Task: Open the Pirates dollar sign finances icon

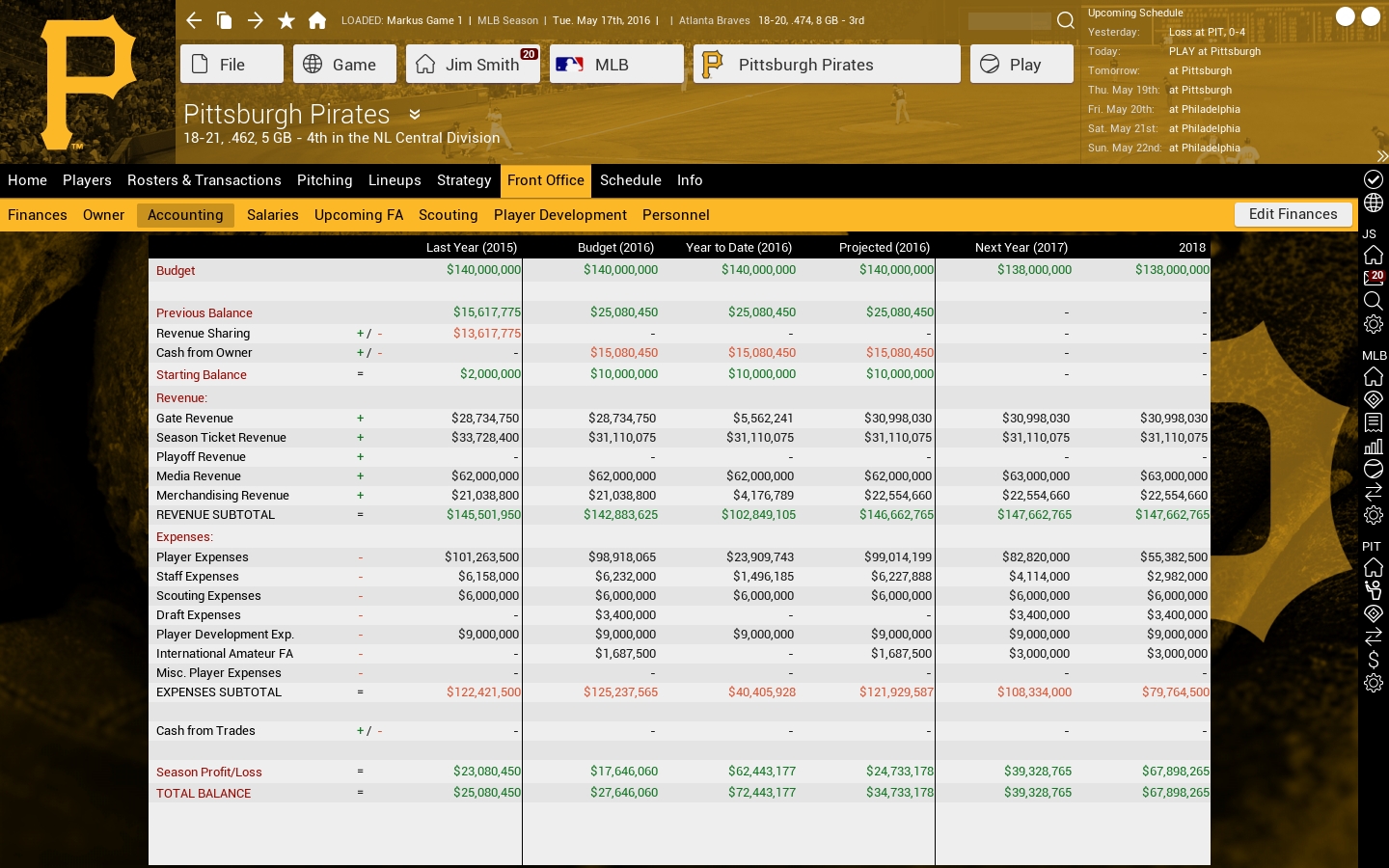Action: pyautogui.click(x=1374, y=660)
